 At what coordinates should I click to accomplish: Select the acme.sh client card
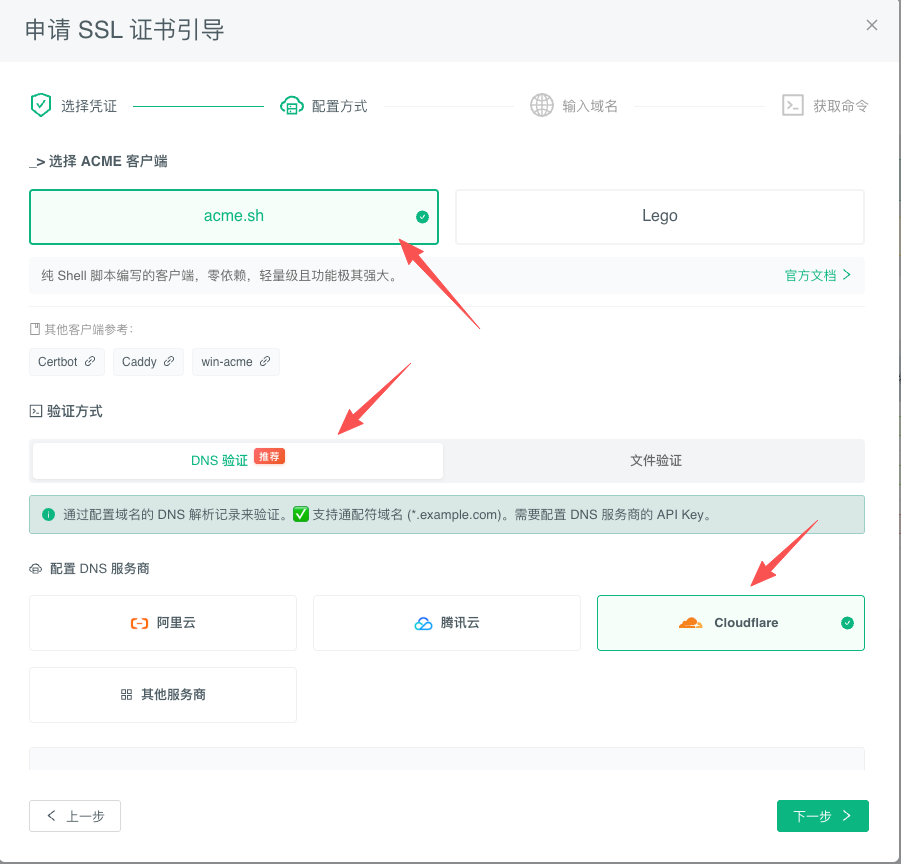pyautogui.click(x=234, y=217)
